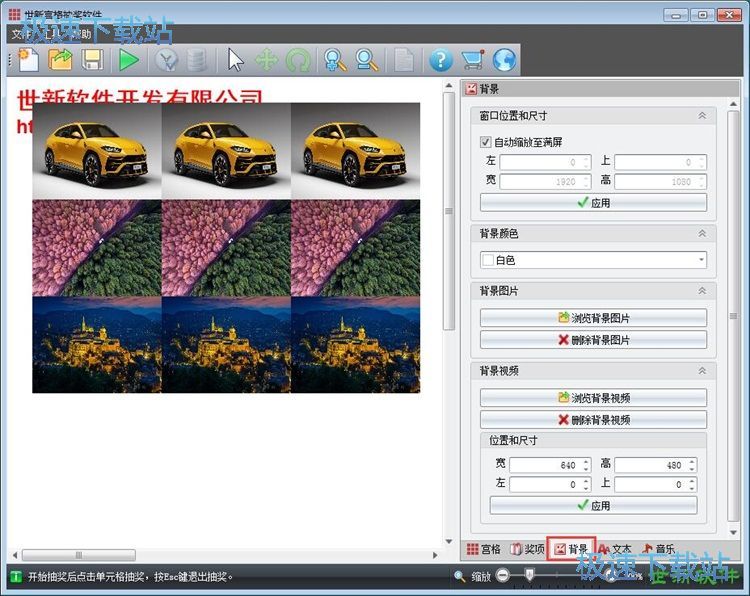Switch to the 文本 tab

[x=615, y=549]
